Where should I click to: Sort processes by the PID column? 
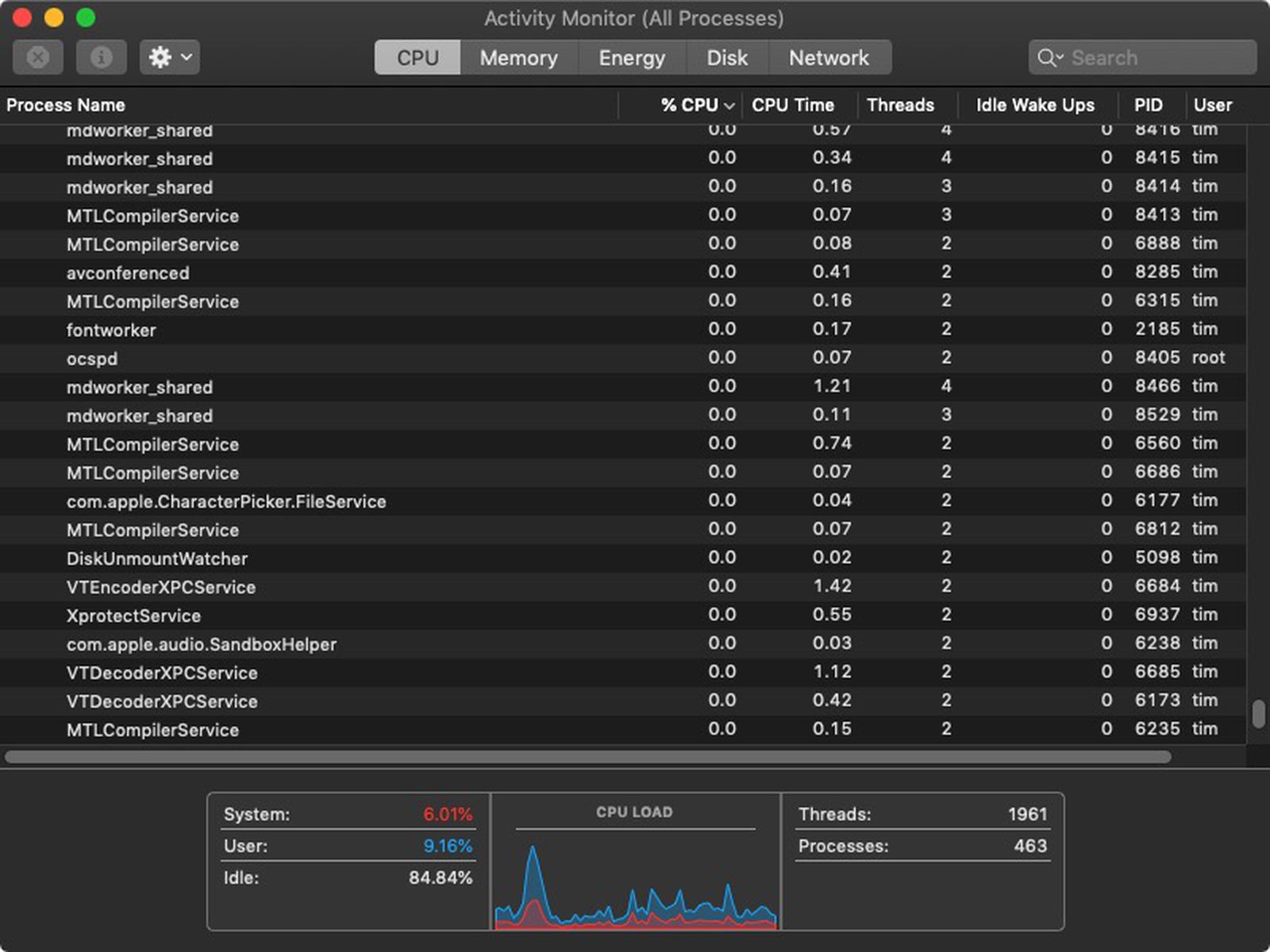(1148, 105)
